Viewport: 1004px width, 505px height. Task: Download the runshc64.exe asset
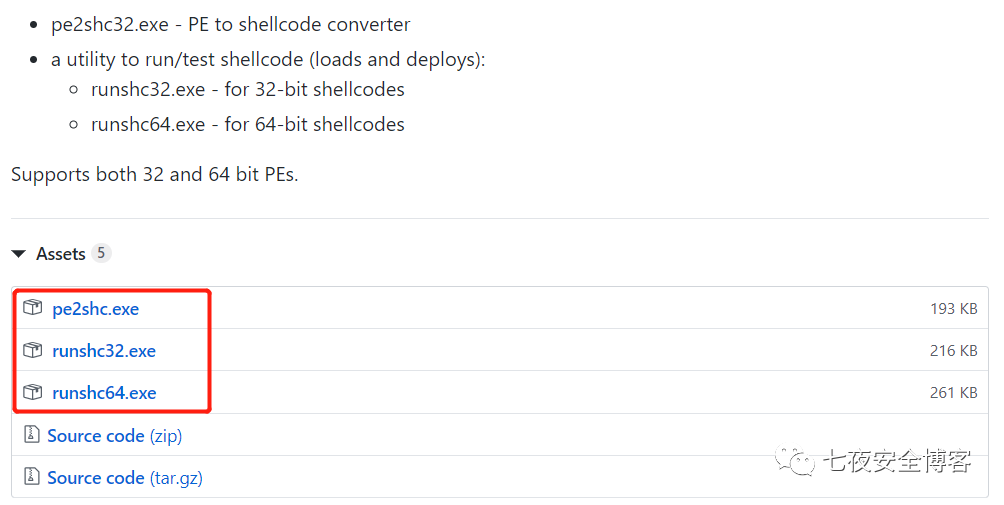coord(104,393)
